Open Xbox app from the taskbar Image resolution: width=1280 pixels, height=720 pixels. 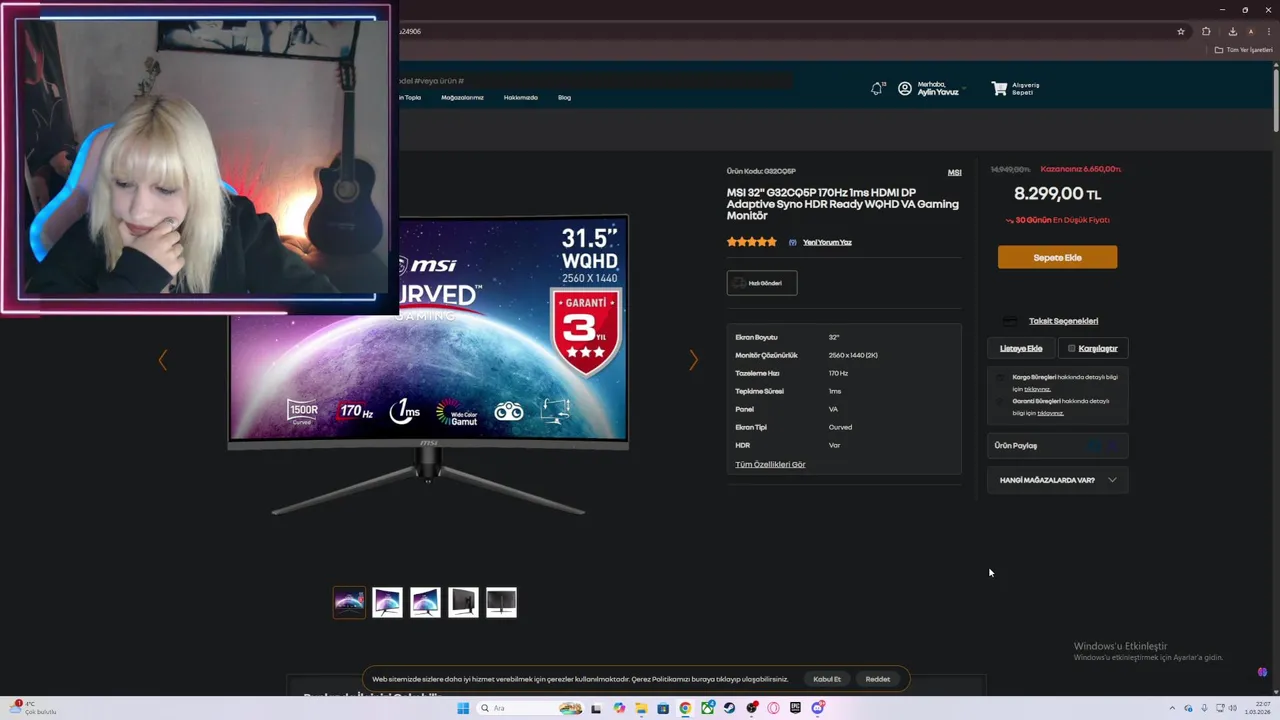coord(707,708)
